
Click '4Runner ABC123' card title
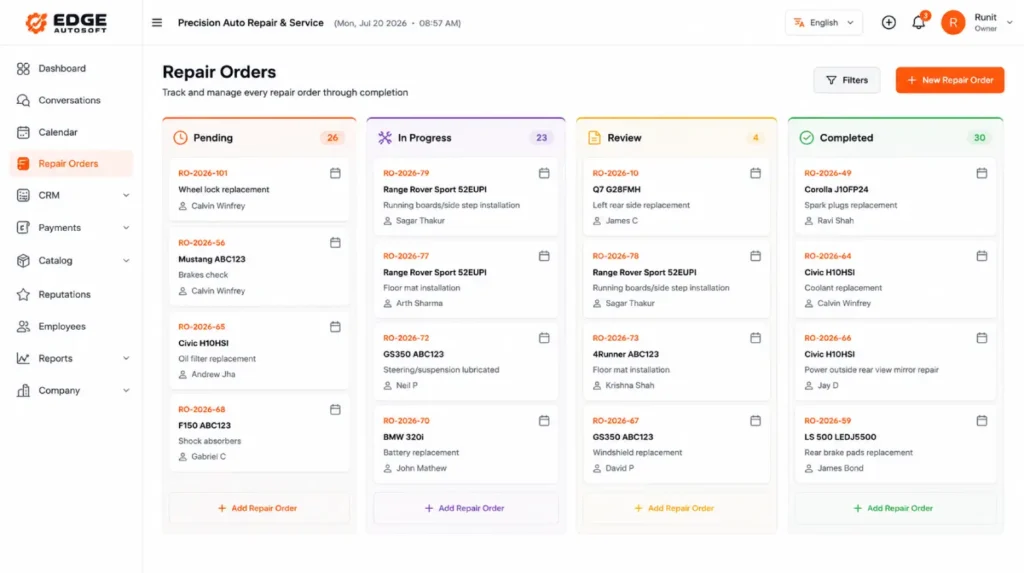[625, 354]
